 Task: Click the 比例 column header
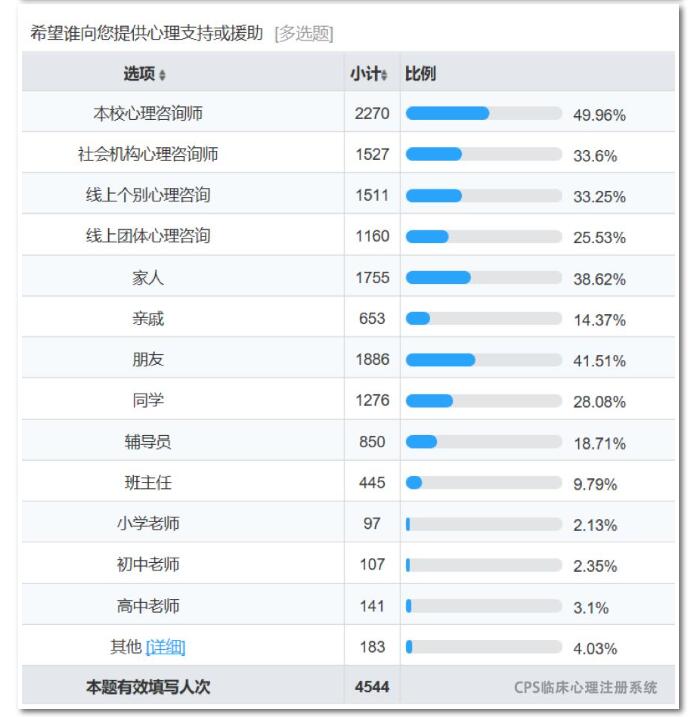tap(420, 74)
